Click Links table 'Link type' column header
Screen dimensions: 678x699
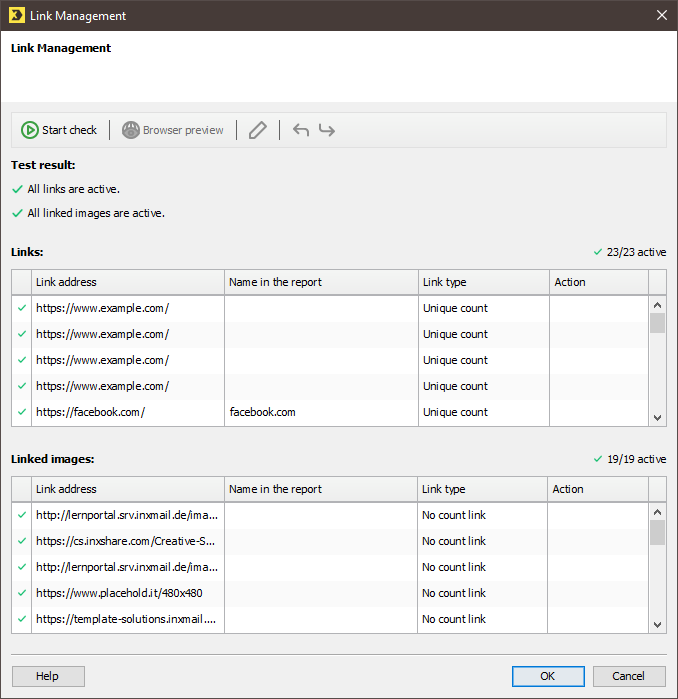(484, 282)
